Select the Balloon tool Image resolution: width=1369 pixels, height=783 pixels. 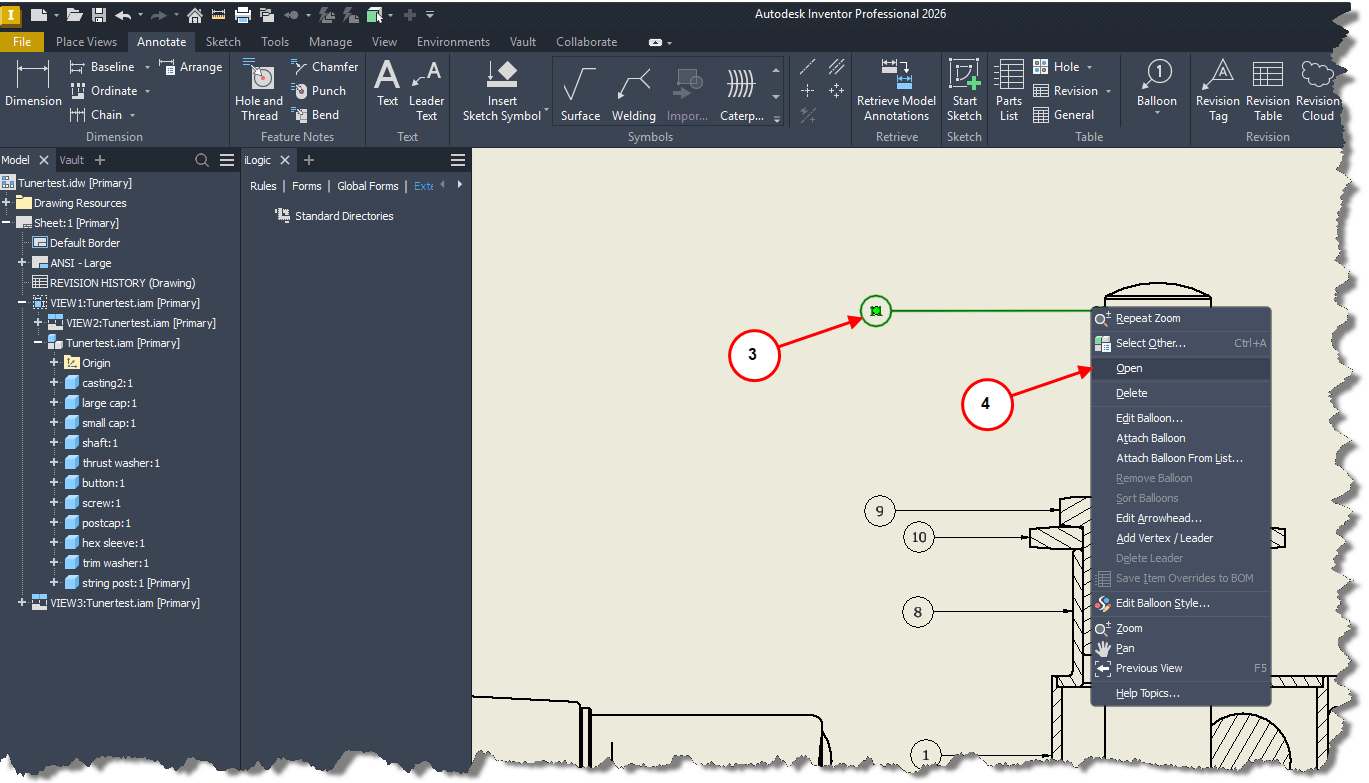1157,84
